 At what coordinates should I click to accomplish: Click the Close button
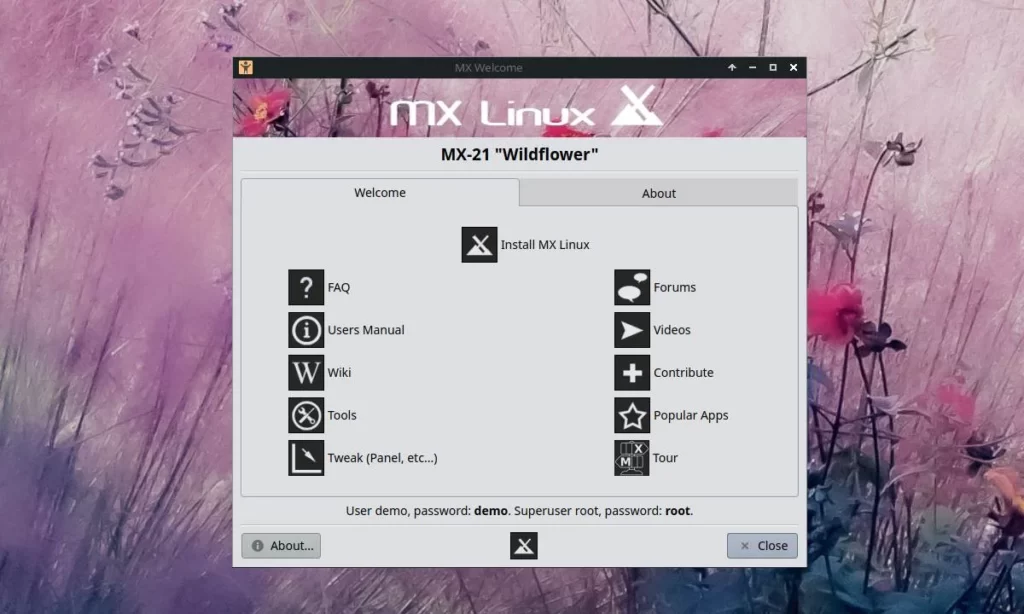coord(762,546)
